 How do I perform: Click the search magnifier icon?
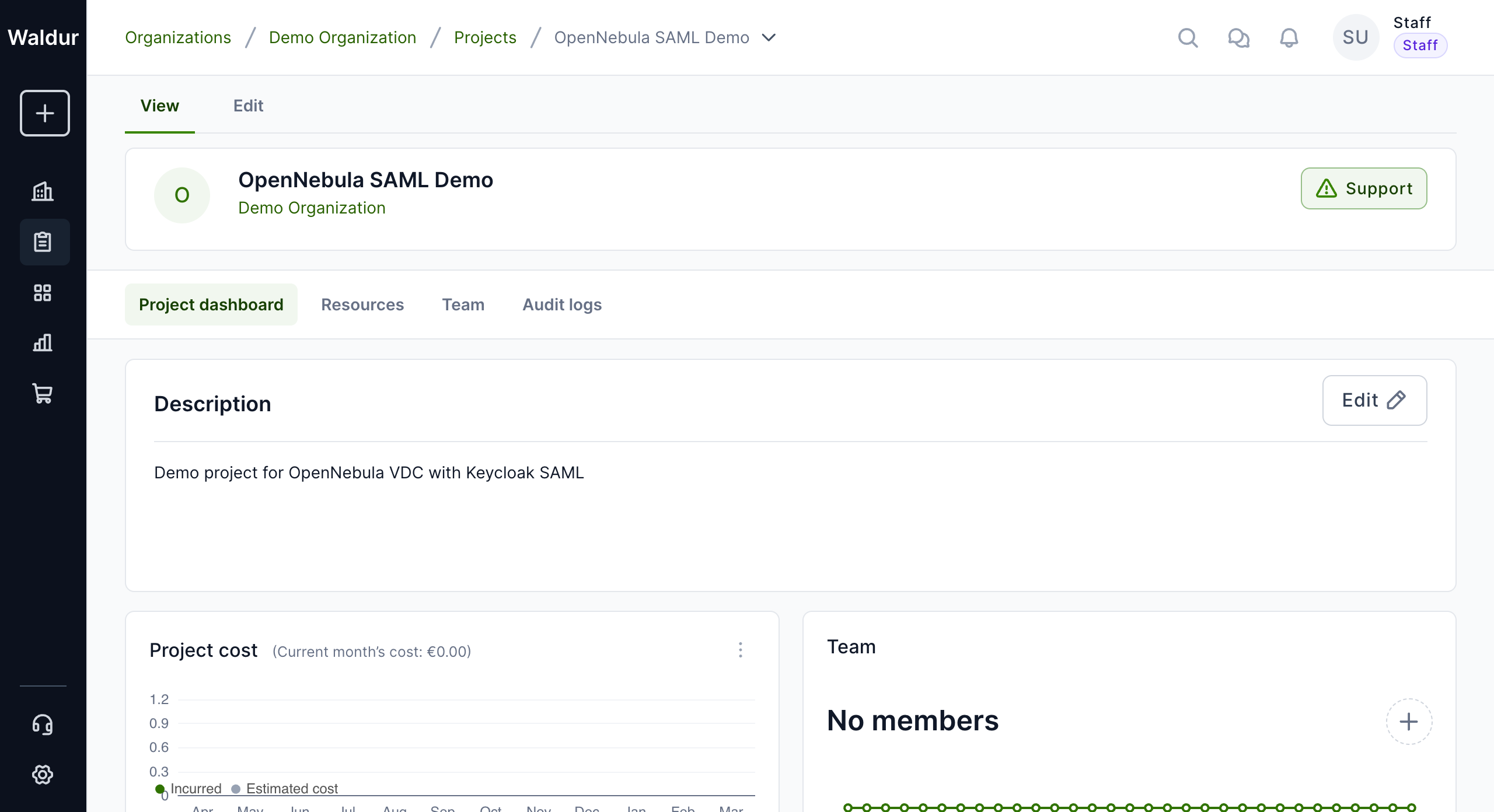tap(1188, 38)
